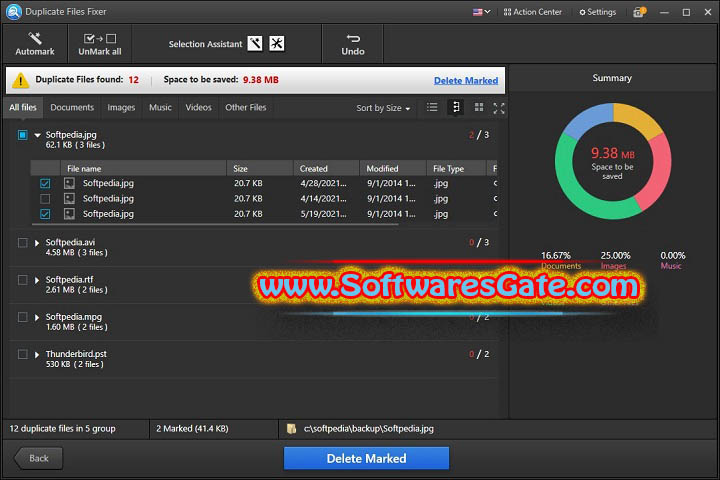The height and width of the screenshot is (480, 720).
Task: Switch to the Videos tab
Action: pyautogui.click(x=198, y=107)
